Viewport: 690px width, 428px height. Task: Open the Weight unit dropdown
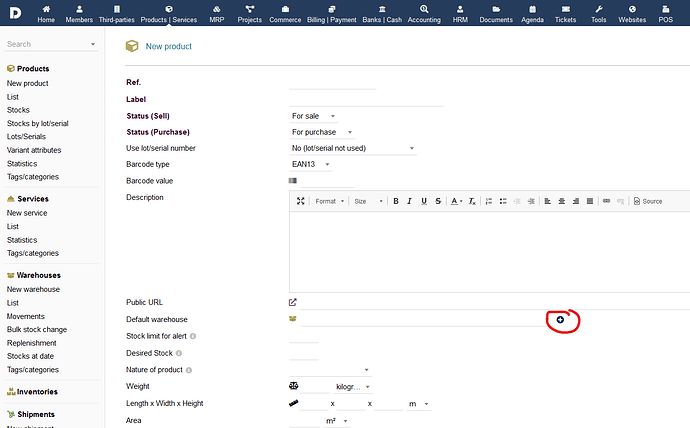353,387
